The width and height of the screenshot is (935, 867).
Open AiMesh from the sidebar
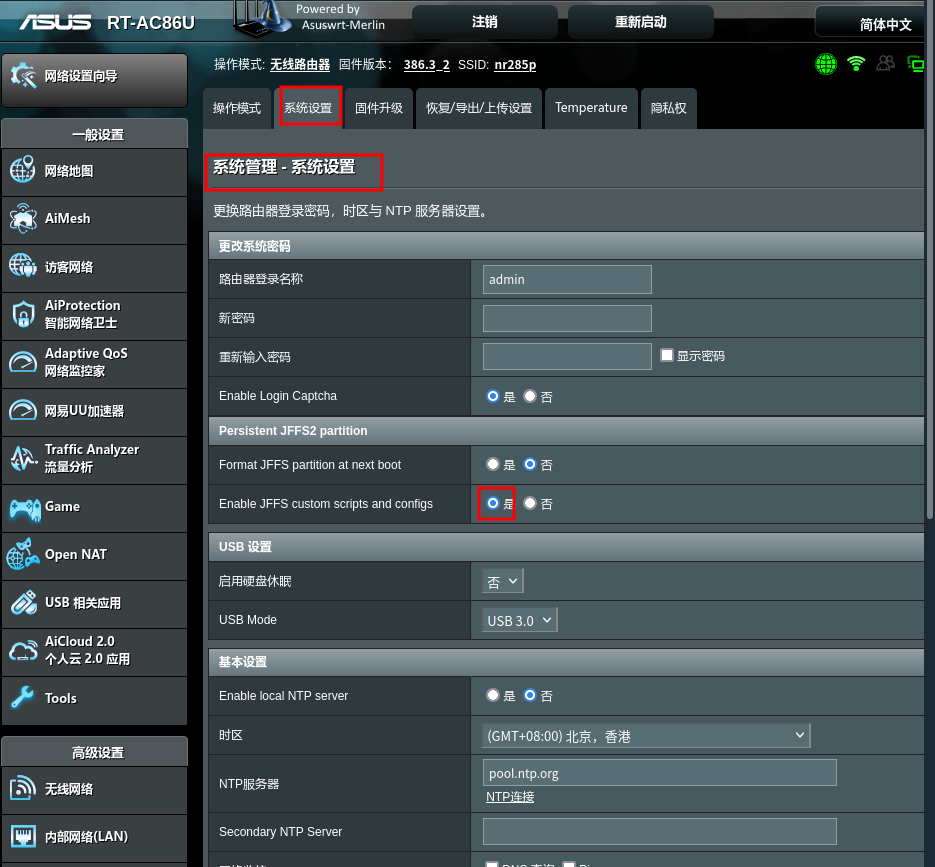pyautogui.click(x=23, y=219)
